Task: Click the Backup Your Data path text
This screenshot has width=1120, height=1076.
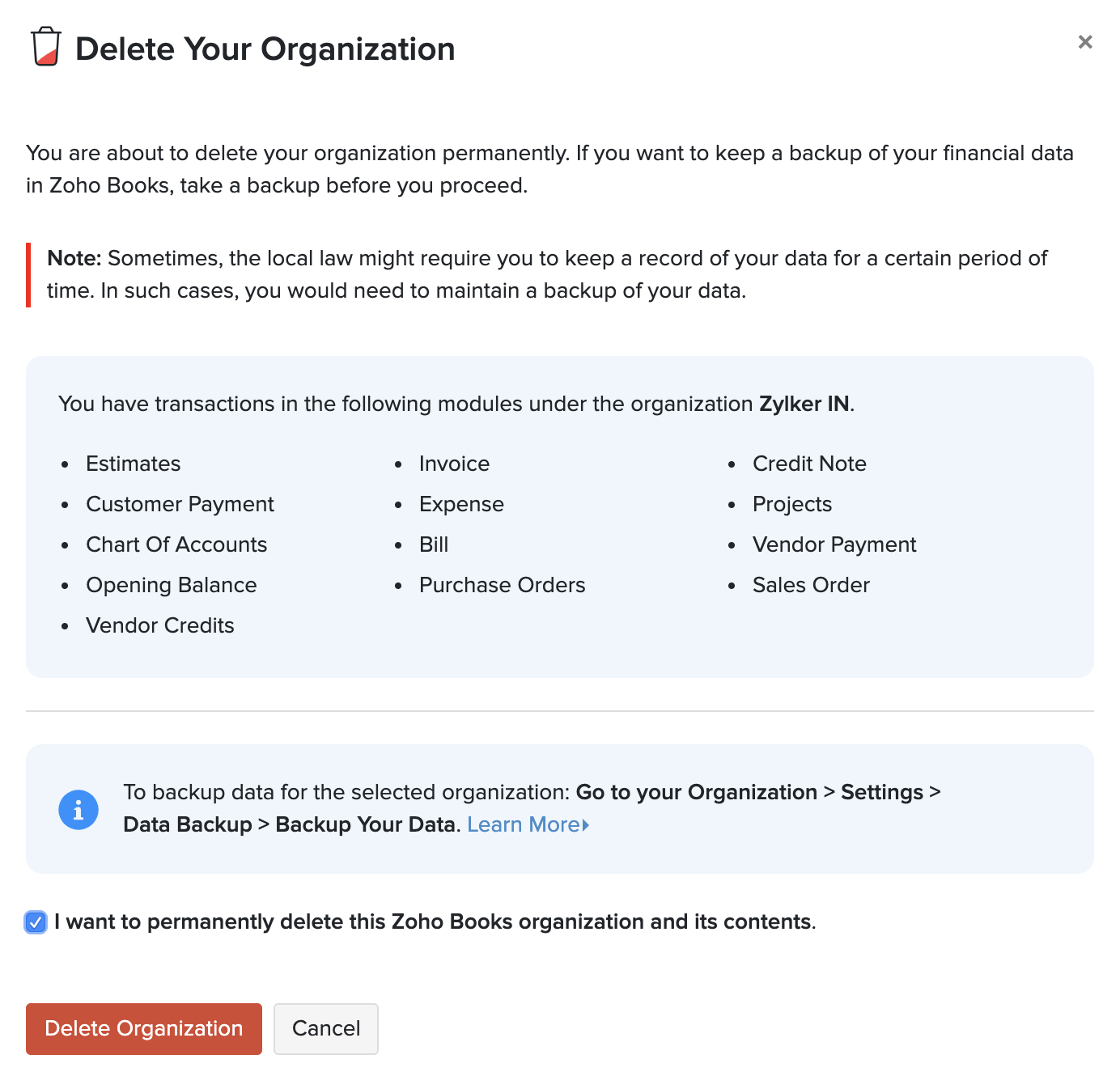Action: [367, 824]
